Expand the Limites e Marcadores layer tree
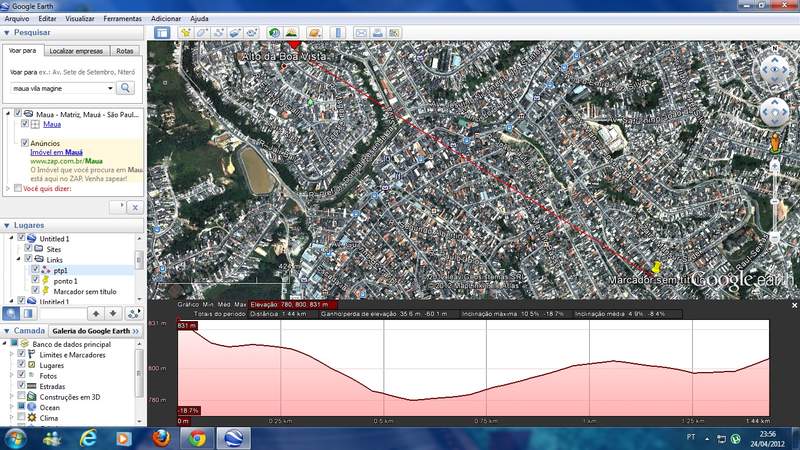 point(11,355)
